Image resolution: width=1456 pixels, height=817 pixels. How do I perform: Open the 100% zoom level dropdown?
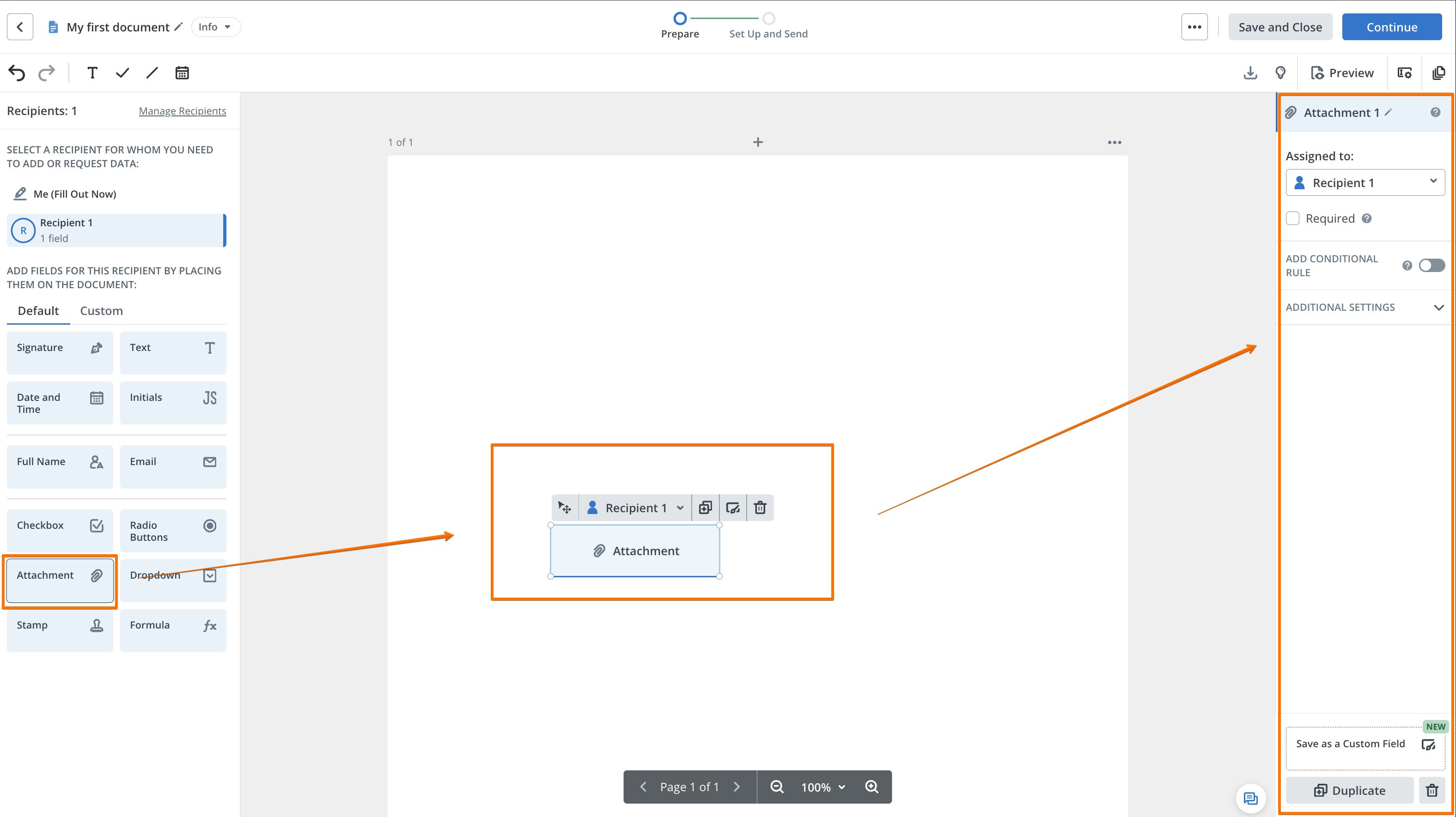pos(822,787)
